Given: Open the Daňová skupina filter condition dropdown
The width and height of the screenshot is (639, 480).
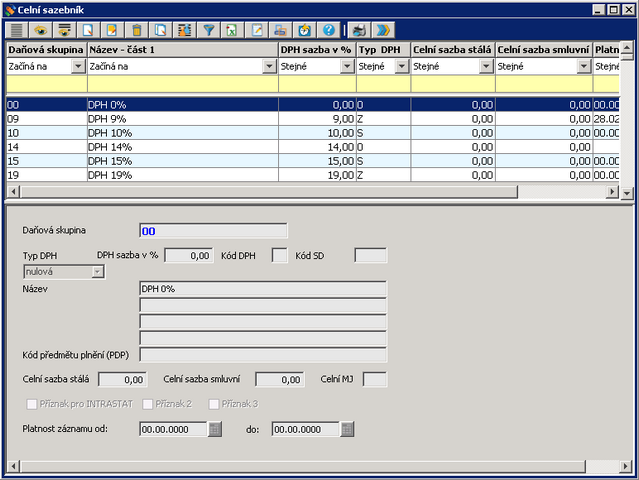Looking at the screenshot, I should 78,67.
